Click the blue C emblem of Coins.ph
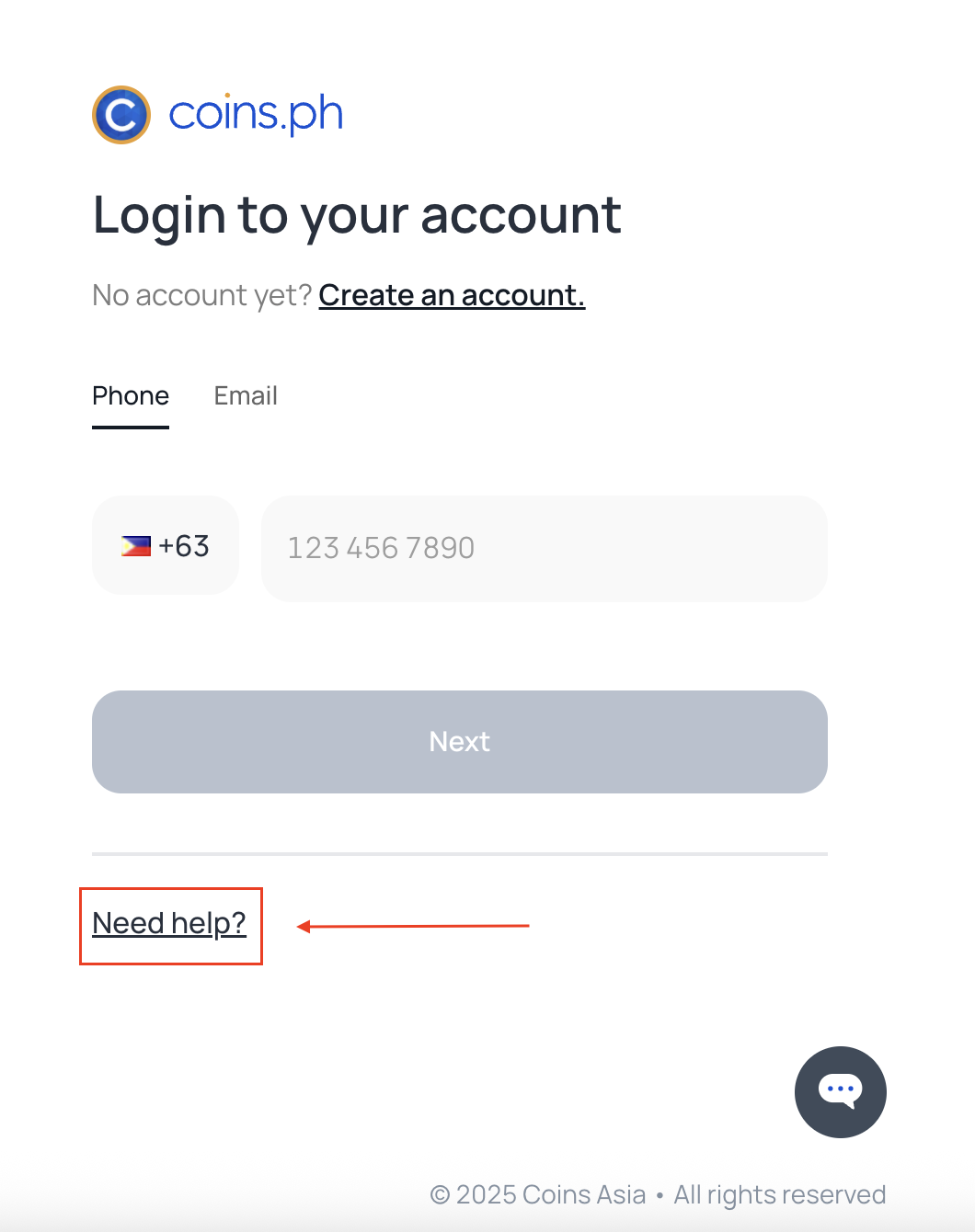 coord(120,114)
